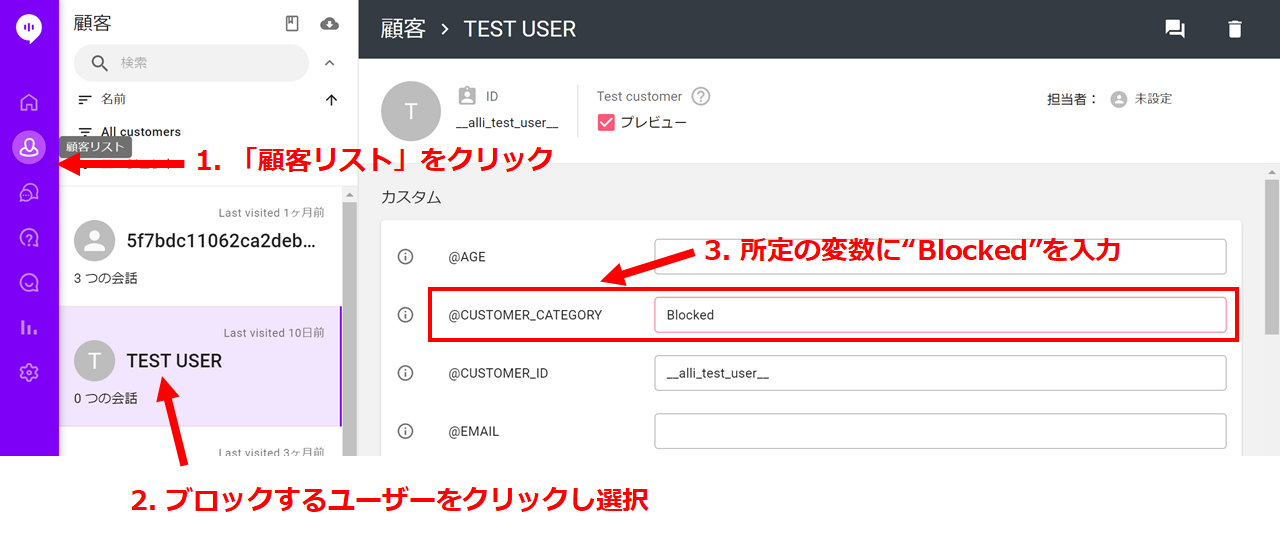Click the cloud download icon
Screen dimensions: 1280x535
click(329, 24)
